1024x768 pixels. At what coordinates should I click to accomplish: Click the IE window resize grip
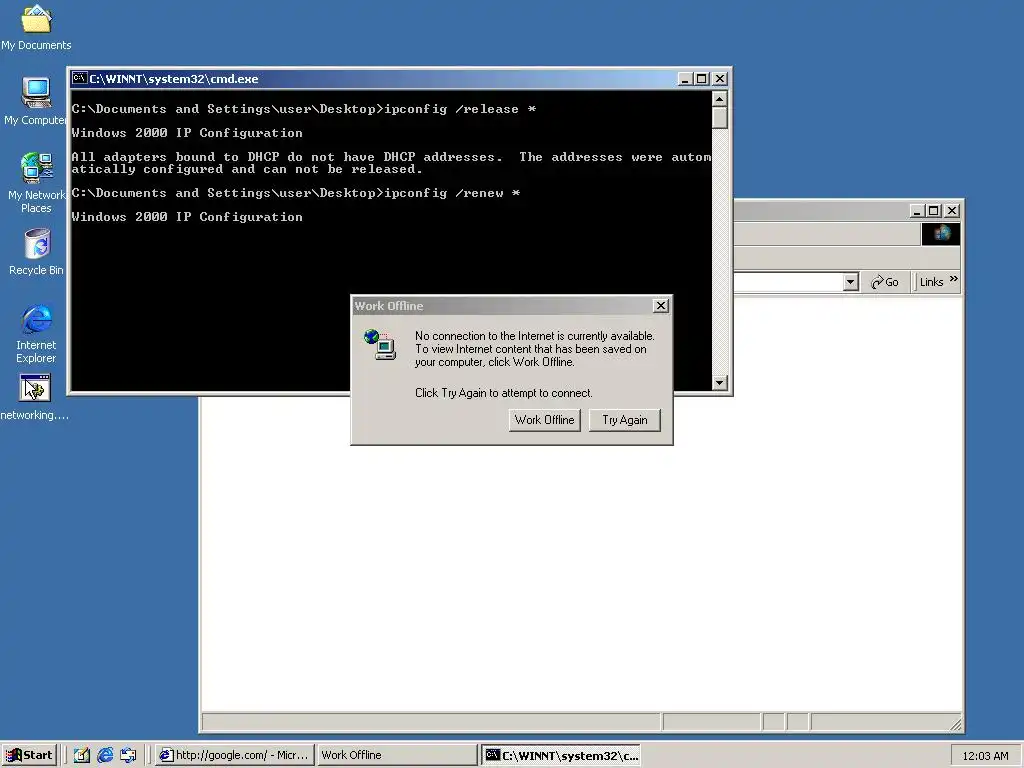(955, 724)
